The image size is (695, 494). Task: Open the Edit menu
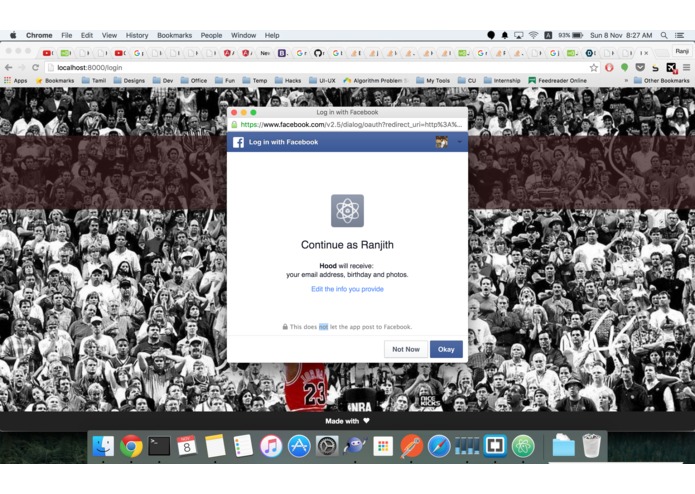(x=87, y=35)
